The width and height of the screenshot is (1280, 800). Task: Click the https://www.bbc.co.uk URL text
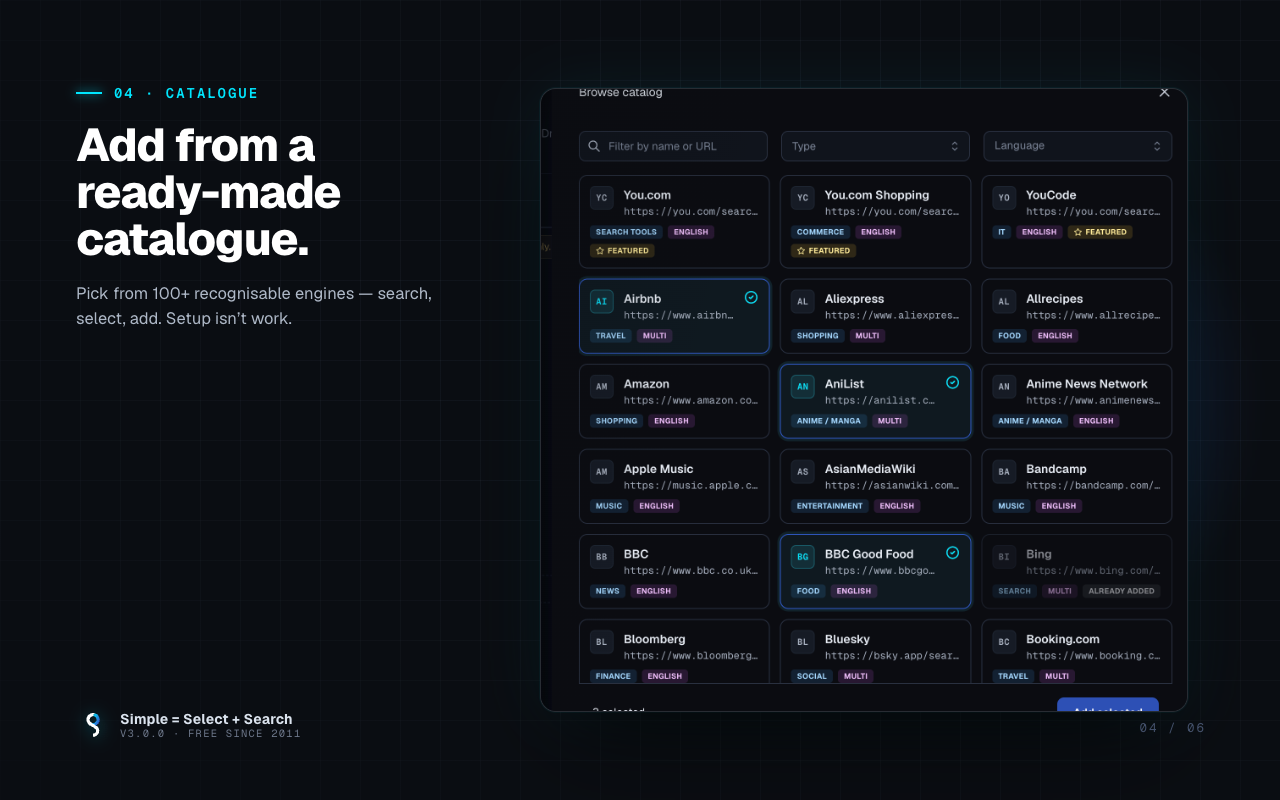click(x=691, y=571)
